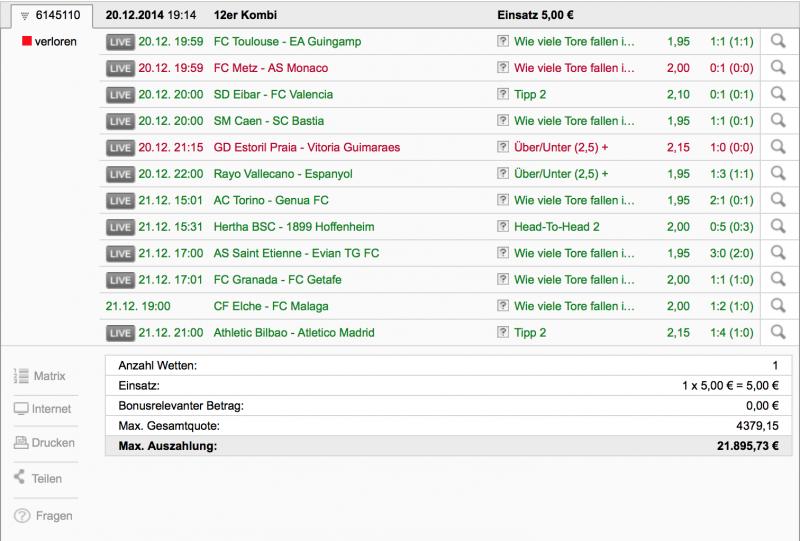This screenshot has height=541, width=800.
Task: Click magnifier icon for Athletic Bilbao - Atletico Madrid
Action: tap(778, 332)
